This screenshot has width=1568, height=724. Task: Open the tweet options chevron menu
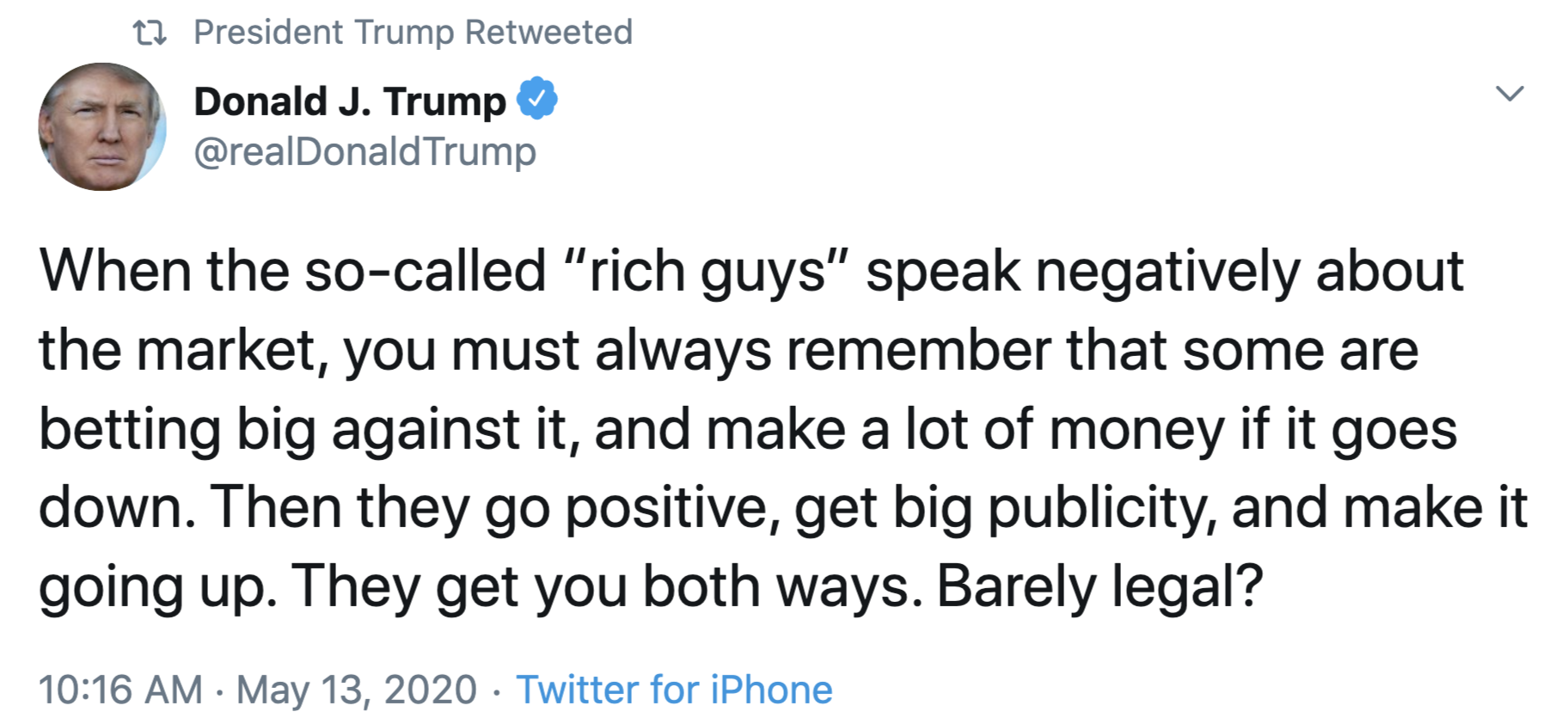(x=1510, y=93)
